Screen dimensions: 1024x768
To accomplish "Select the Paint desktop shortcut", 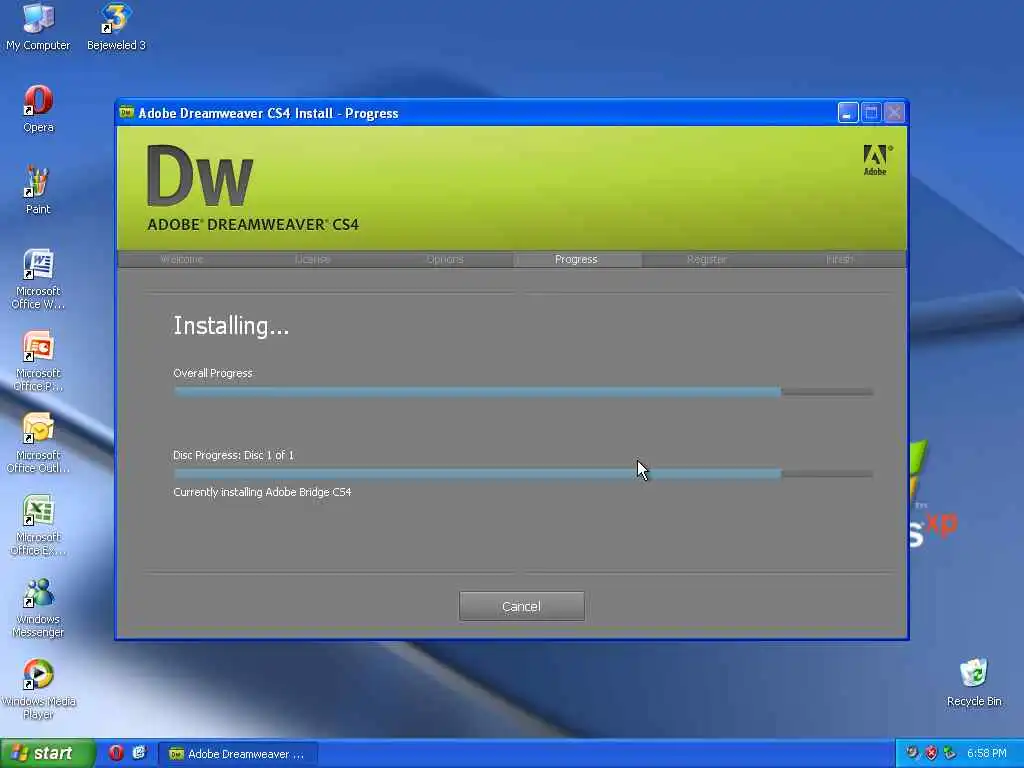I will 38,191.
